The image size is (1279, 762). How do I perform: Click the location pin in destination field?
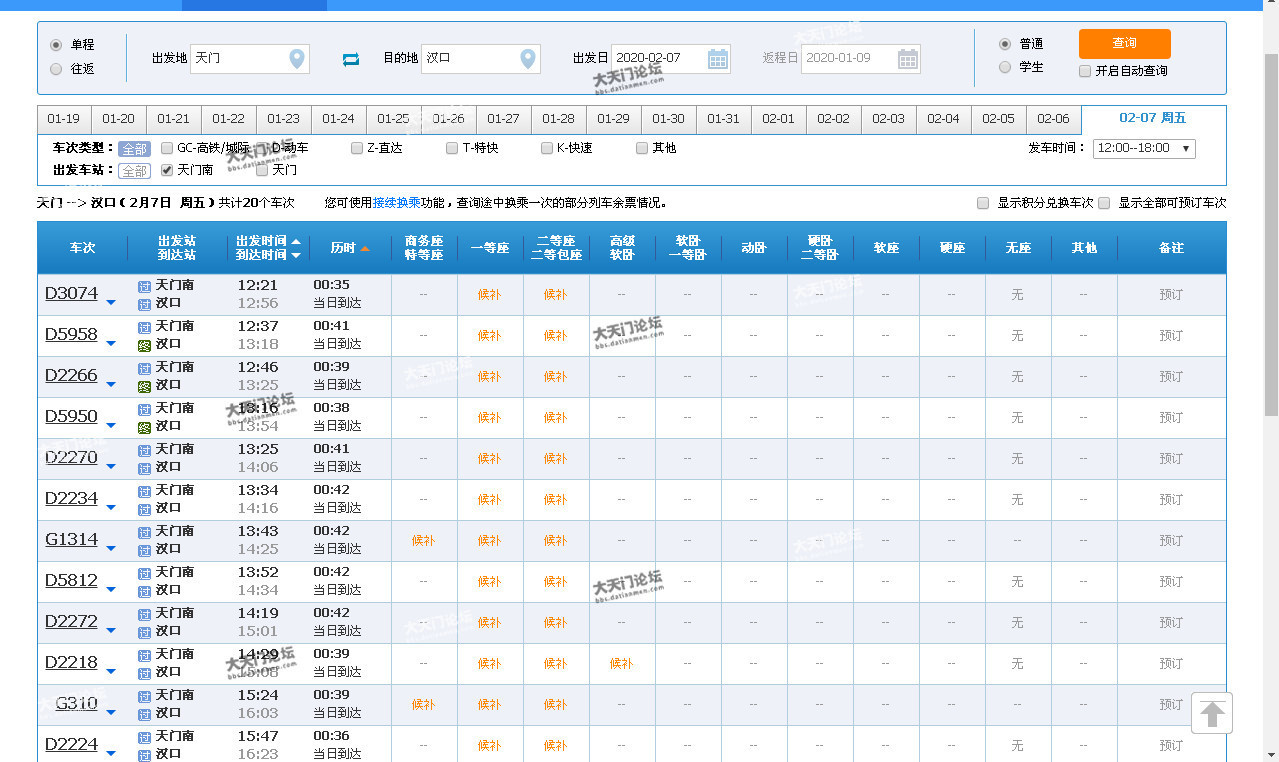point(527,59)
